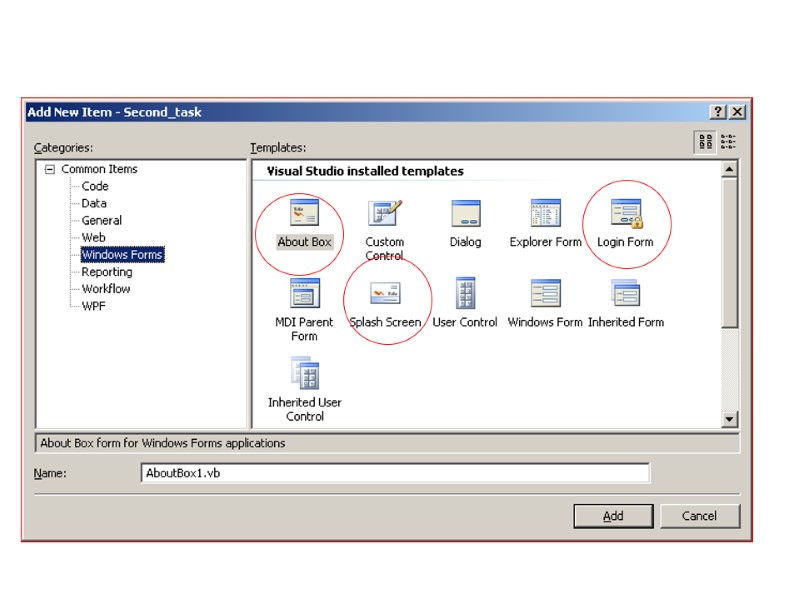Open the General category
The image size is (800, 600).
click(102, 220)
